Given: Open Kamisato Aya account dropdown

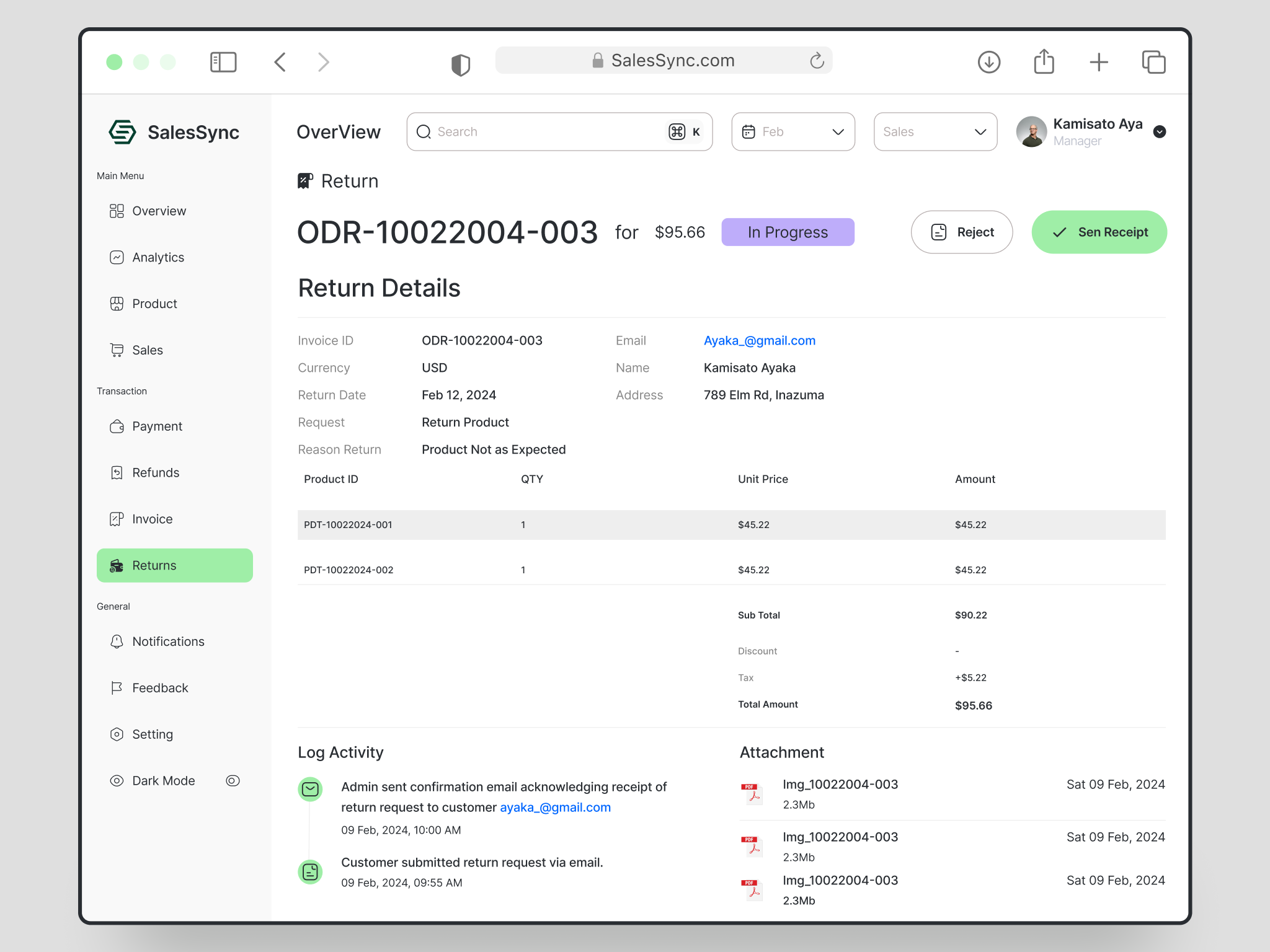Looking at the screenshot, I should (x=1160, y=132).
